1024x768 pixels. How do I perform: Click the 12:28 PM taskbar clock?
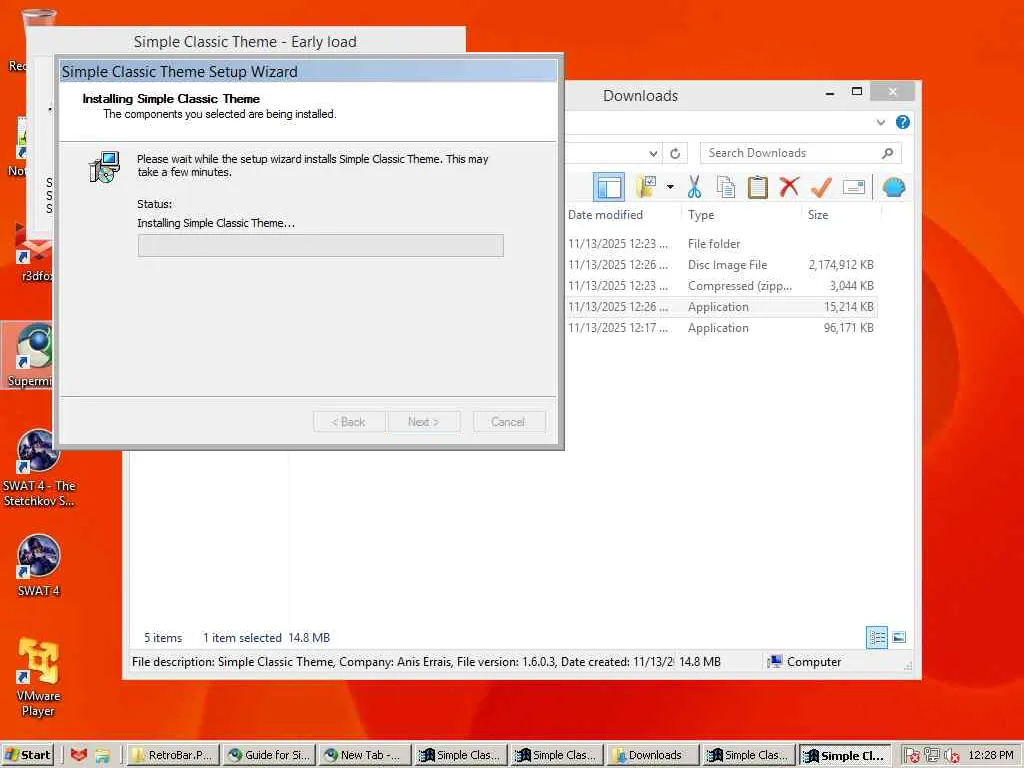(991, 755)
